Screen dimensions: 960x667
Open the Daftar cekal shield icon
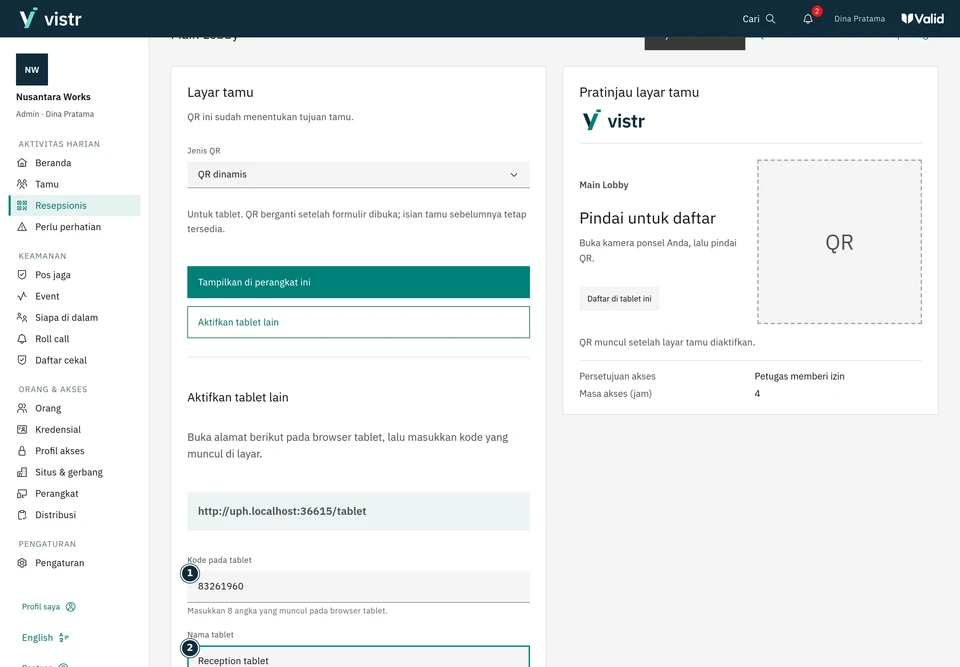click(22, 360)
